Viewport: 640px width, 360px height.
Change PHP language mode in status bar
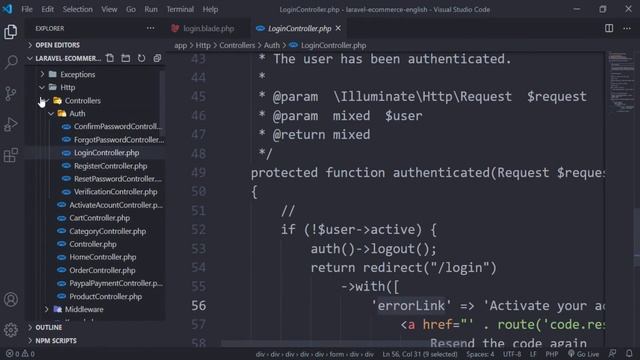coord(551,354)
